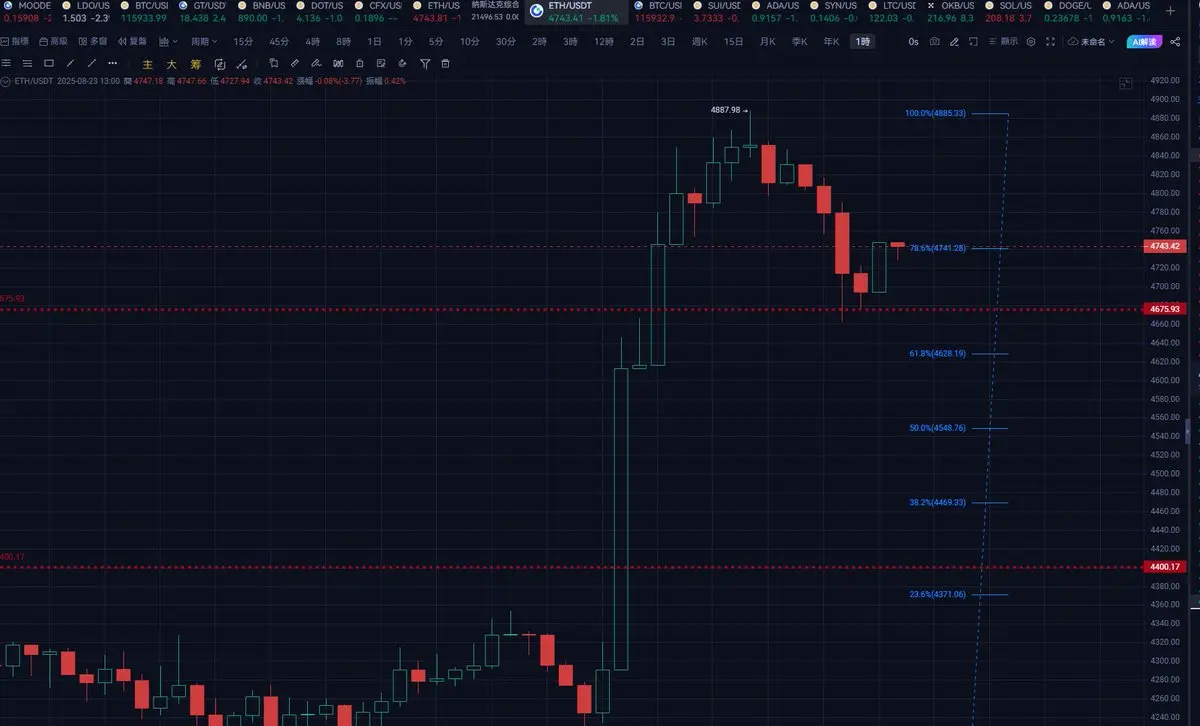Click the 38.2%(4469.33) Fibonacci label
The width and height of the screenshot is (1200, 726).
coord(937,502)
